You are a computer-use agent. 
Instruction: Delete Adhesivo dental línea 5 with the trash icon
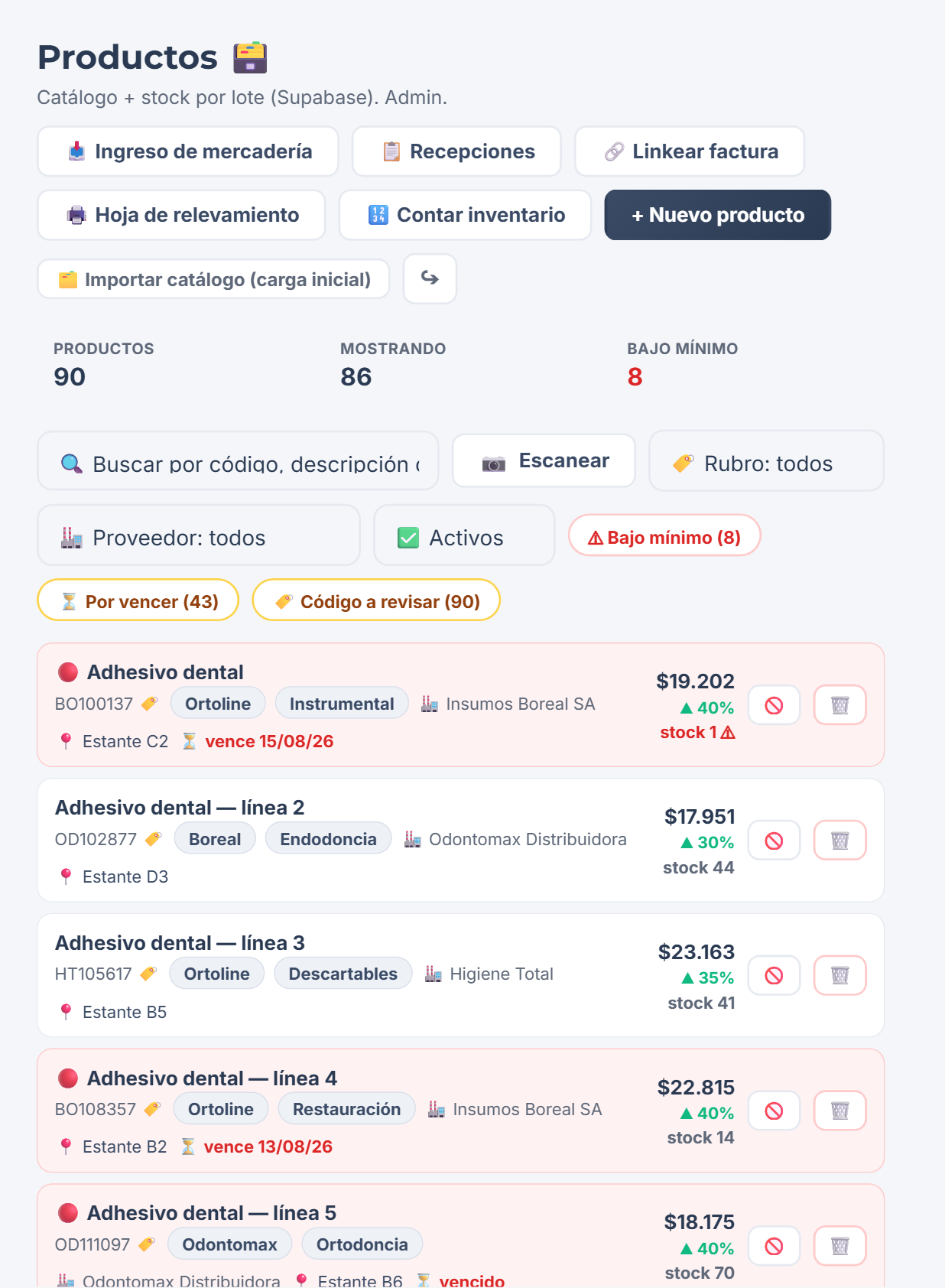point(840,1246)
